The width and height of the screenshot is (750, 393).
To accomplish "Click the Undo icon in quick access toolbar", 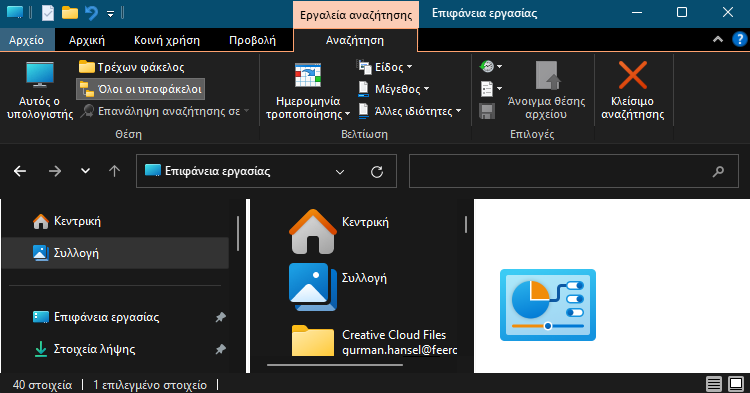I will (x=91, y=13).
